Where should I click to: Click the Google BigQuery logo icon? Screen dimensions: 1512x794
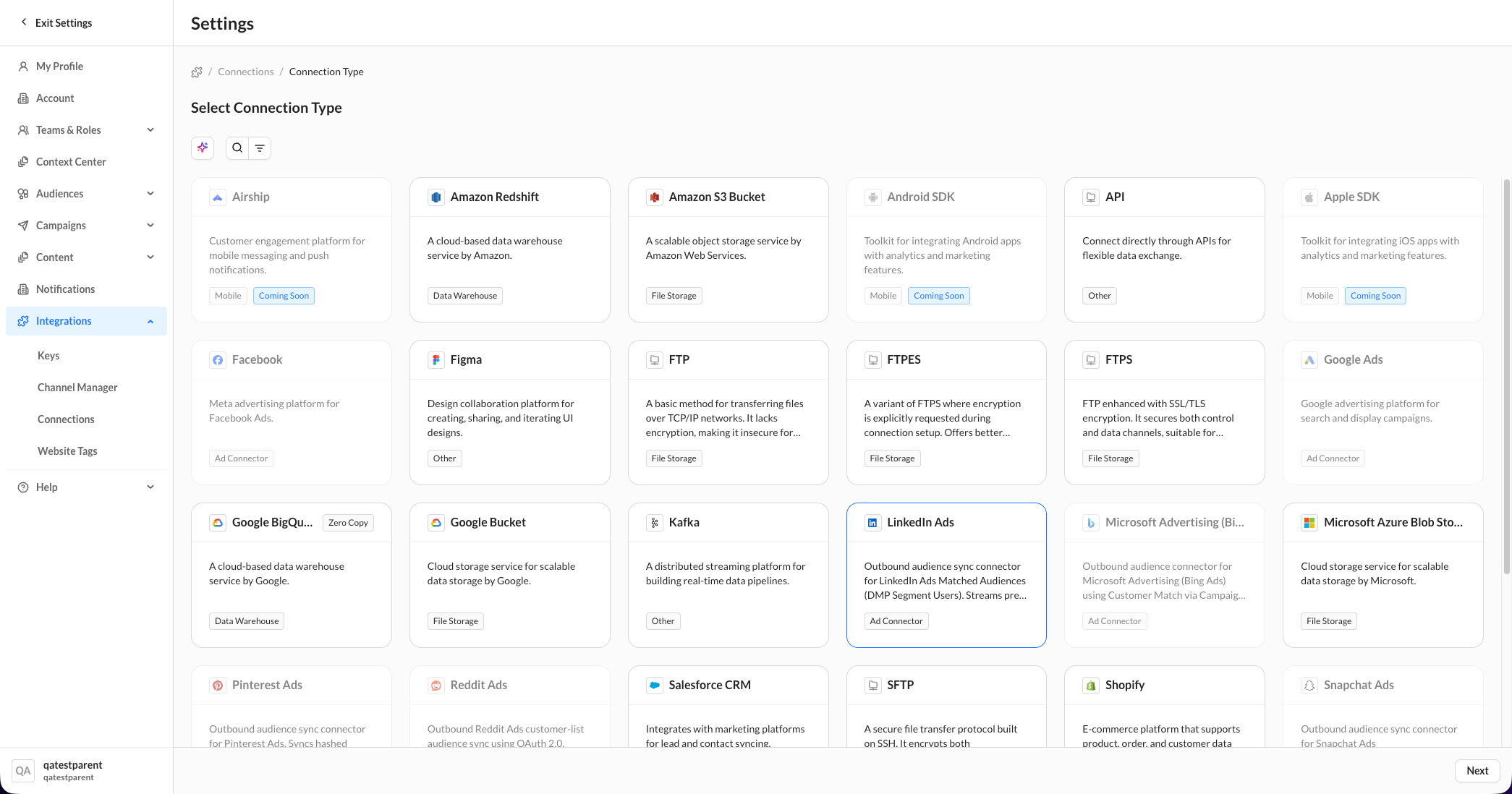point(217,523)
